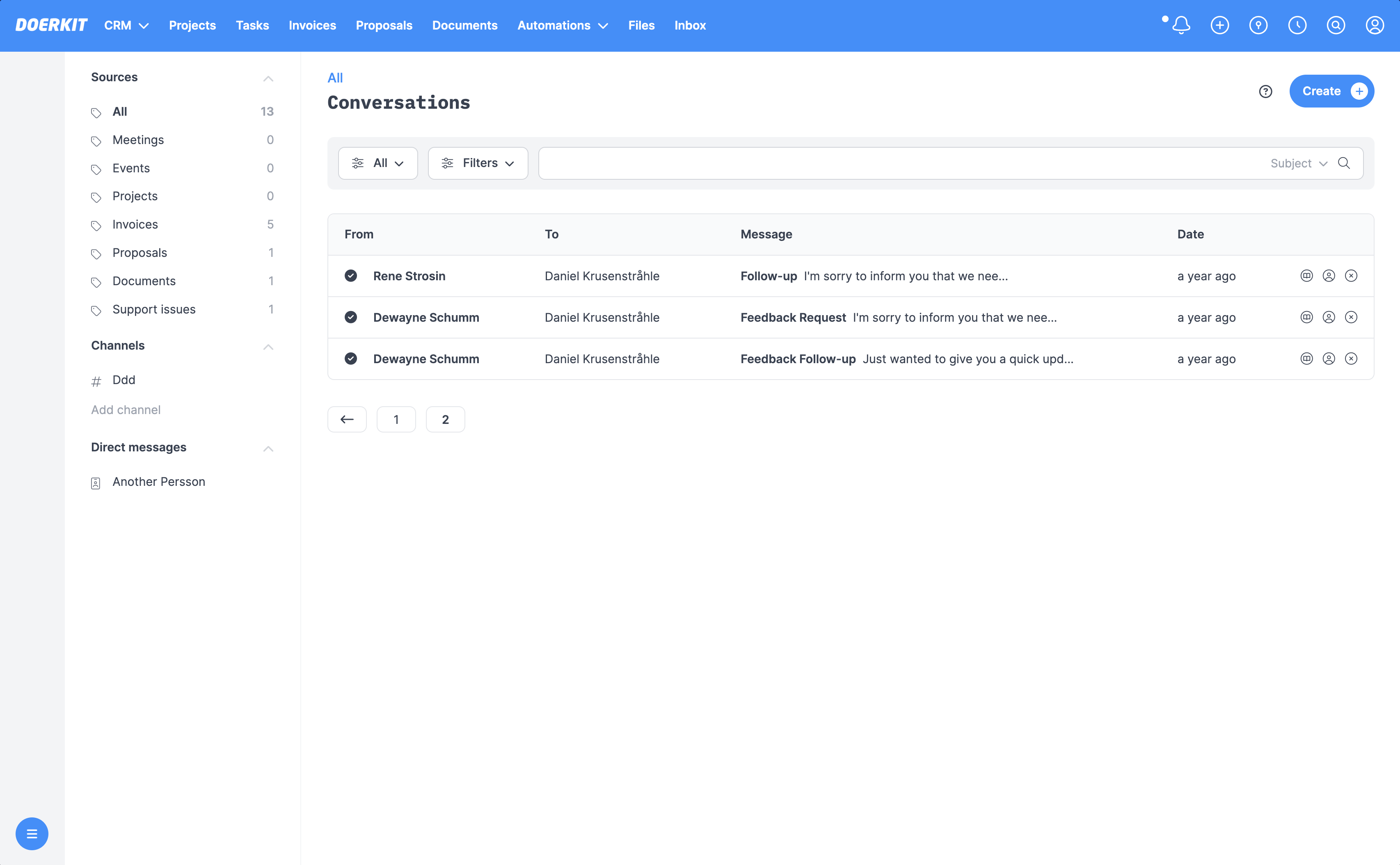Collapse the Sources section
The image size is (1400, 865).
coord(268,78)
